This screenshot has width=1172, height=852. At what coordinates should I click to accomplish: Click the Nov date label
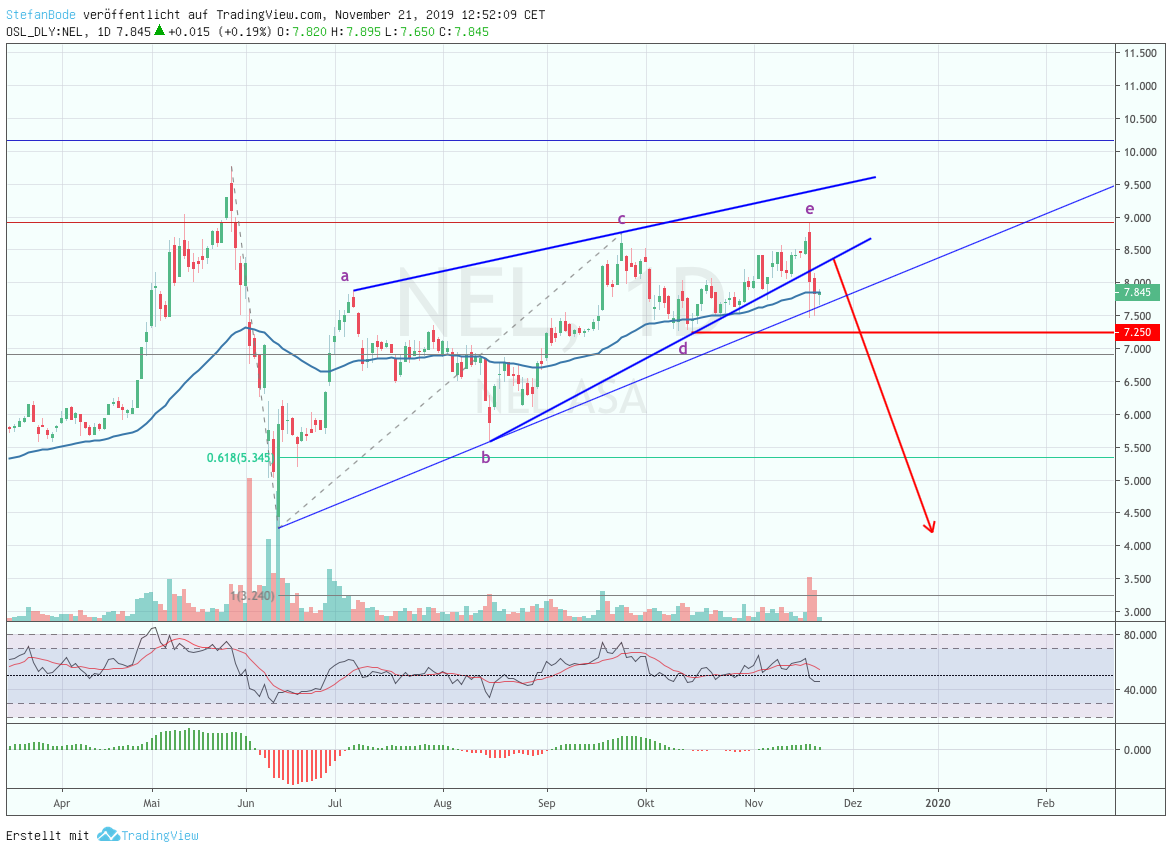coord(754,803)
